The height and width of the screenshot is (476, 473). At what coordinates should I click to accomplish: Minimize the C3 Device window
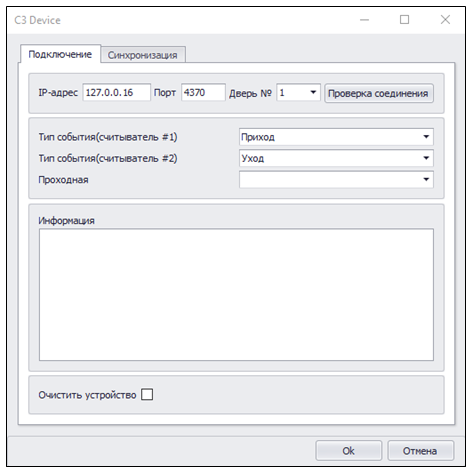coord(364,20)
